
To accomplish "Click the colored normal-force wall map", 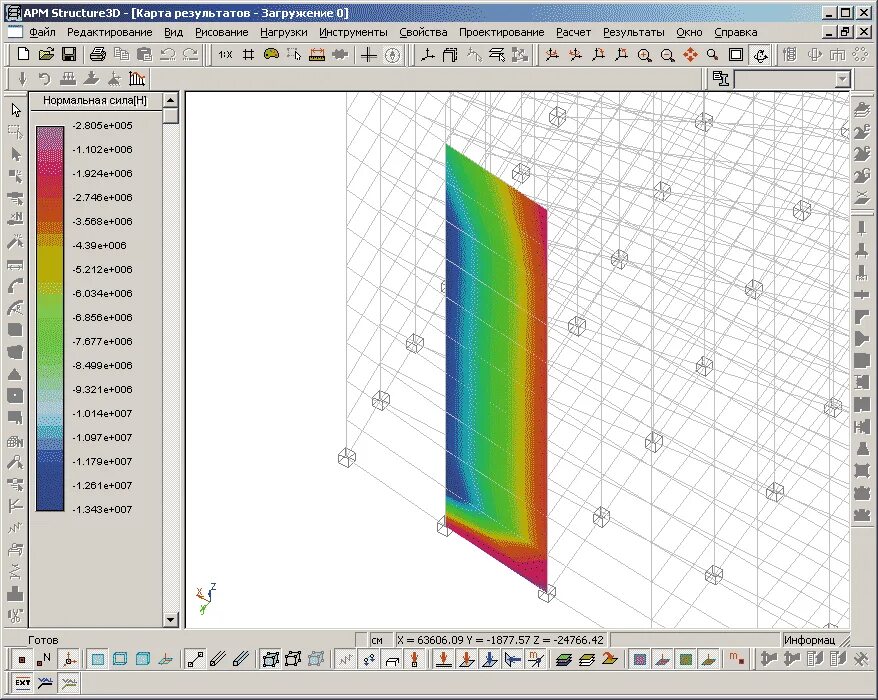I will (x=496, y=367).
